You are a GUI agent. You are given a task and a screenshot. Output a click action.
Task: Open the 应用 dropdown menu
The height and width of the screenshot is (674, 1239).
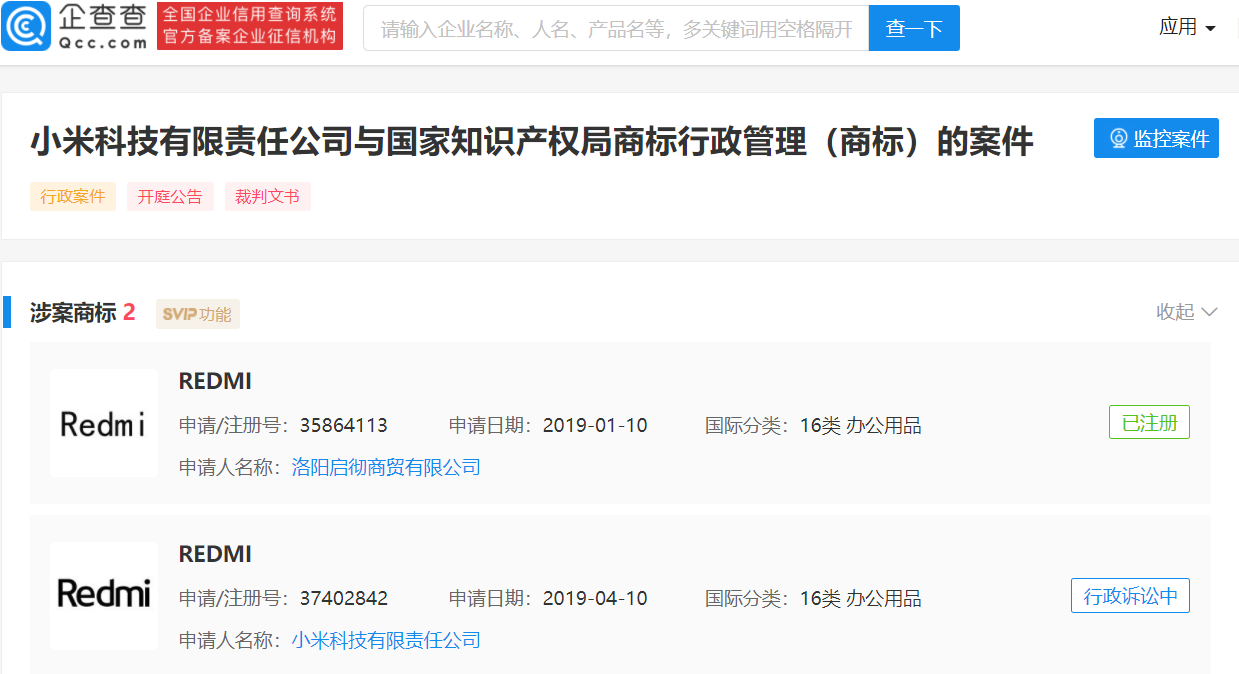1187,27
